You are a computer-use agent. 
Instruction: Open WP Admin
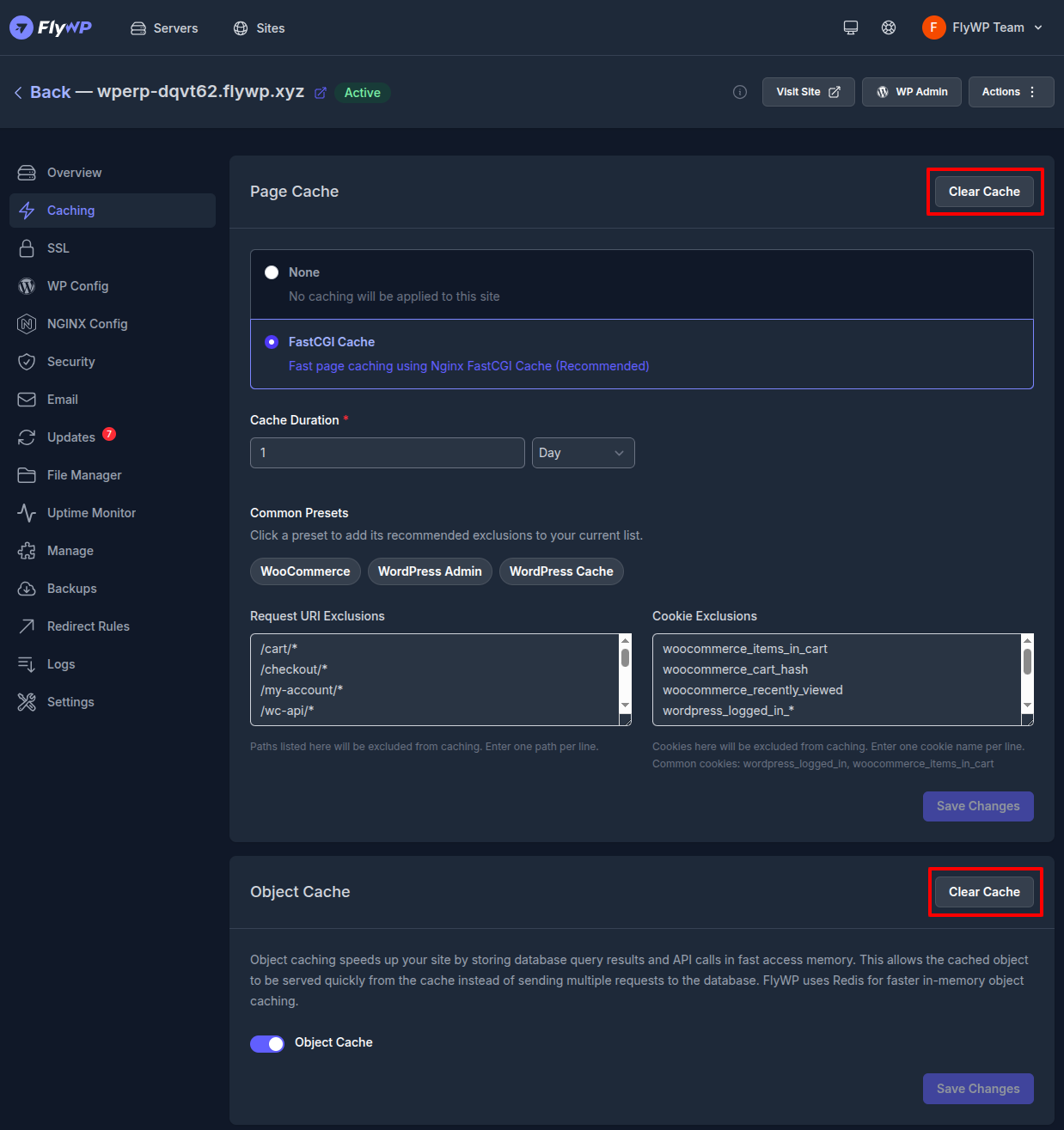point(912,92)
